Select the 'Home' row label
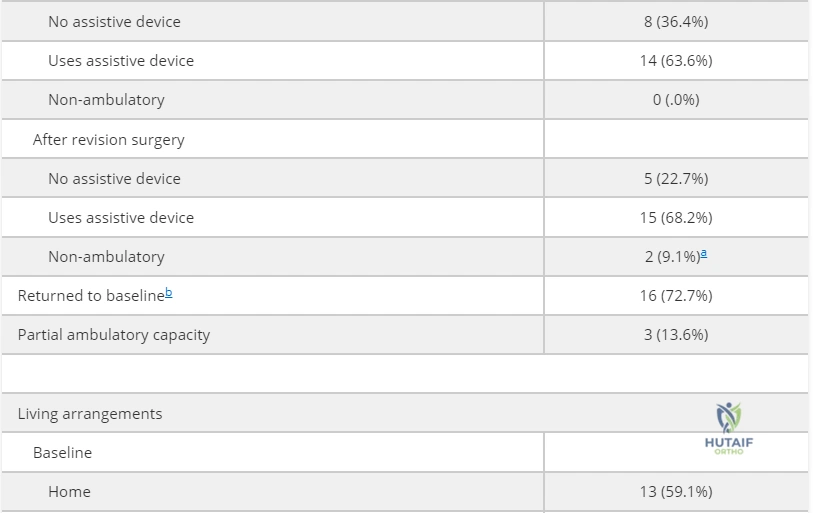The image size is (814, 513). click(69, 491)
